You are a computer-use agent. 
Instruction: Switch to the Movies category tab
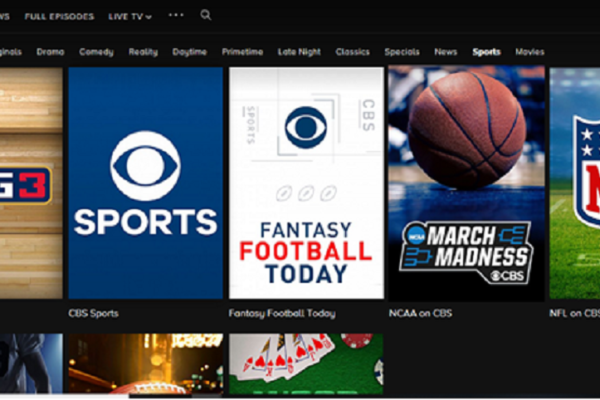(530, 52)
